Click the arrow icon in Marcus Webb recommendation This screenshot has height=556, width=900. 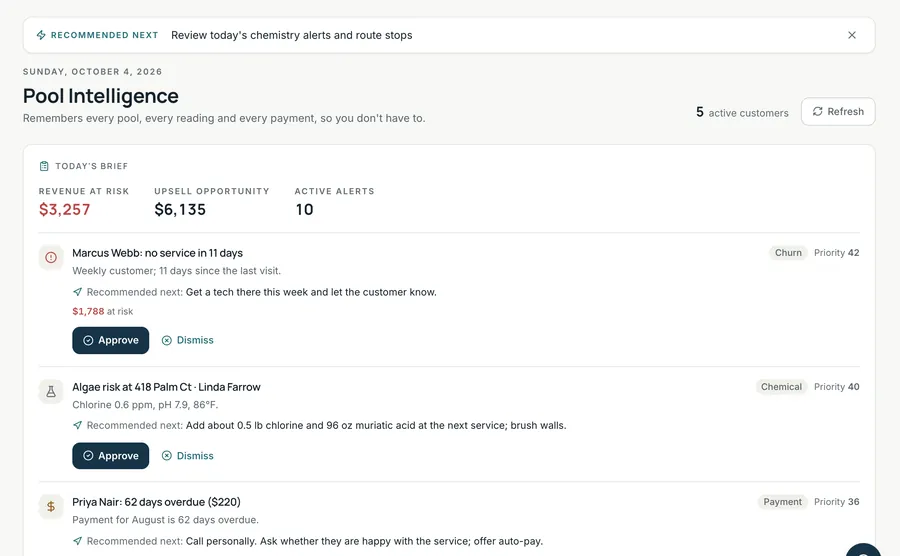point(77,292)
